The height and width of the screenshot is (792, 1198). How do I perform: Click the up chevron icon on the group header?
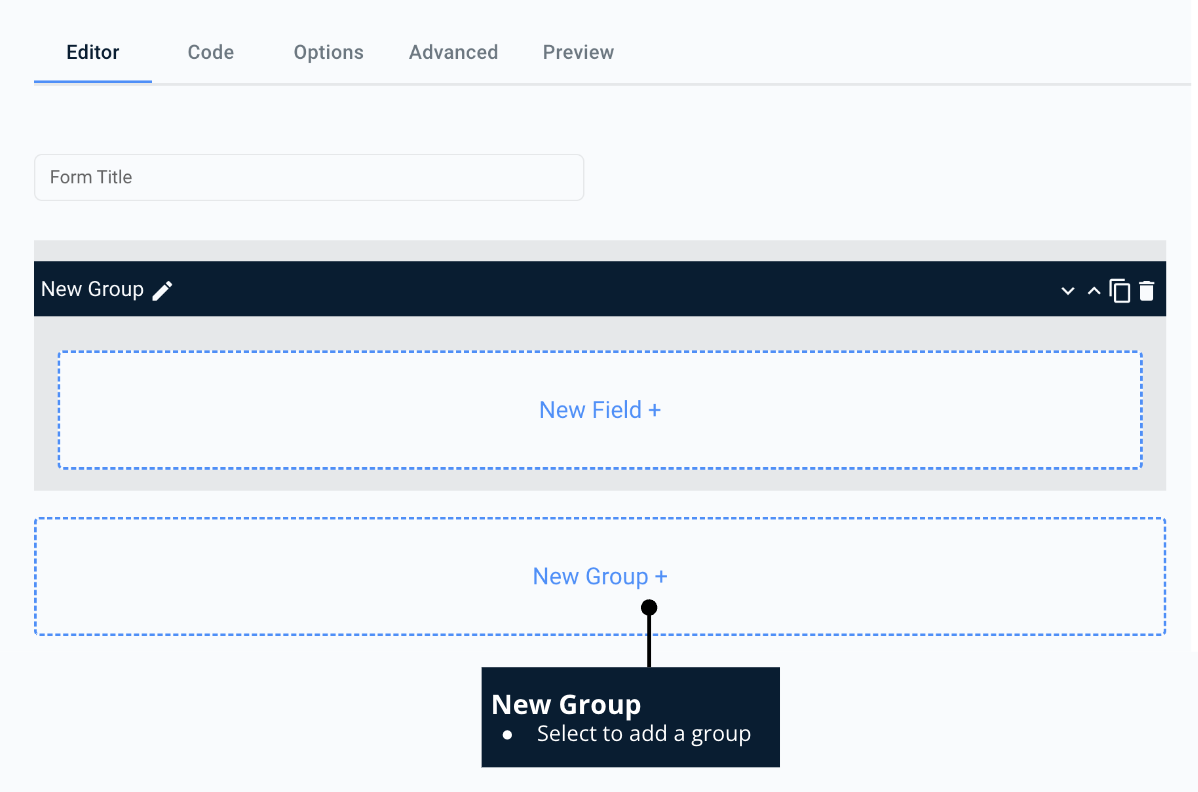[1093, 290]
